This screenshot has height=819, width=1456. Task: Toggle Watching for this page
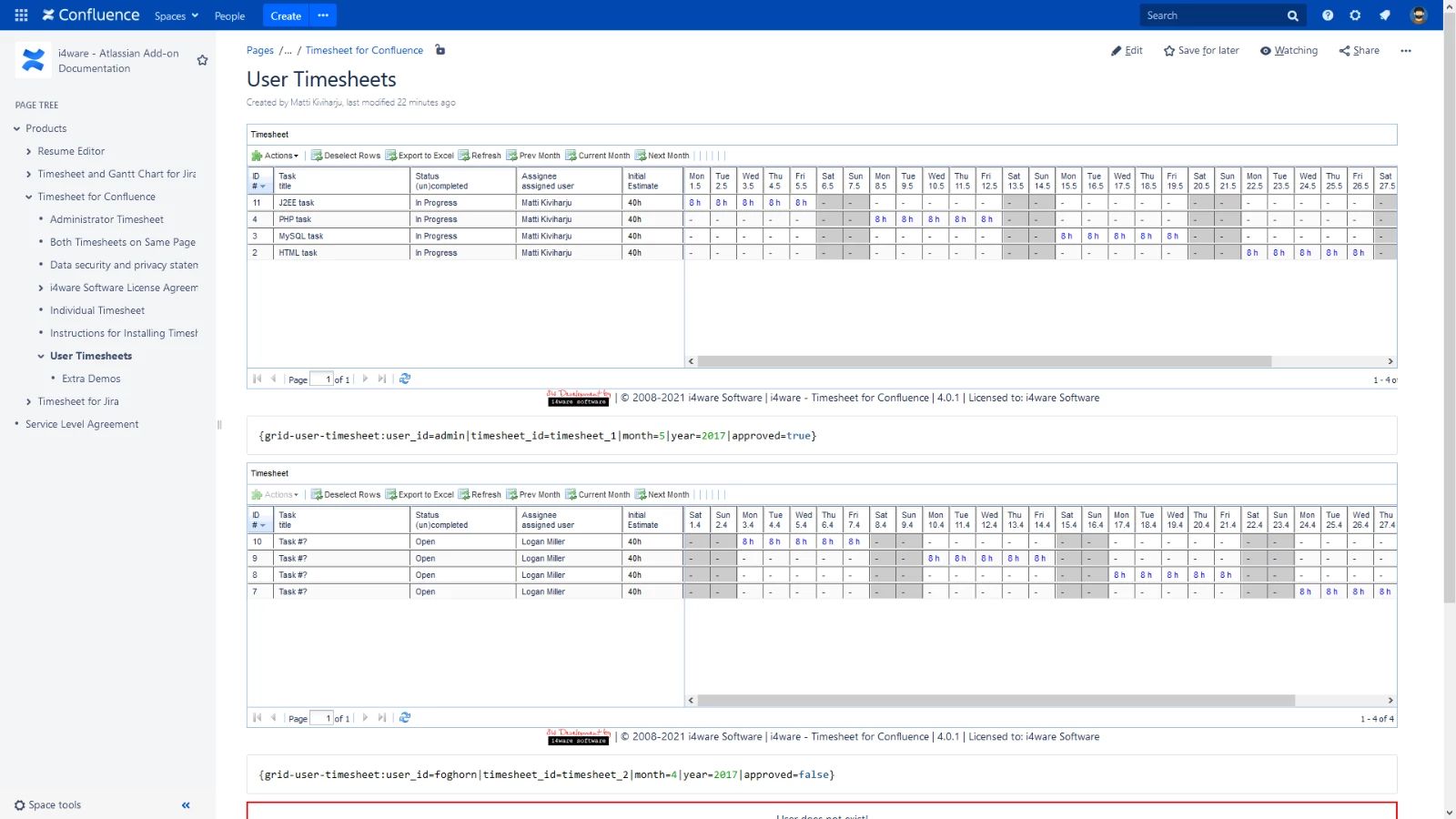[x=1289, y=51]
